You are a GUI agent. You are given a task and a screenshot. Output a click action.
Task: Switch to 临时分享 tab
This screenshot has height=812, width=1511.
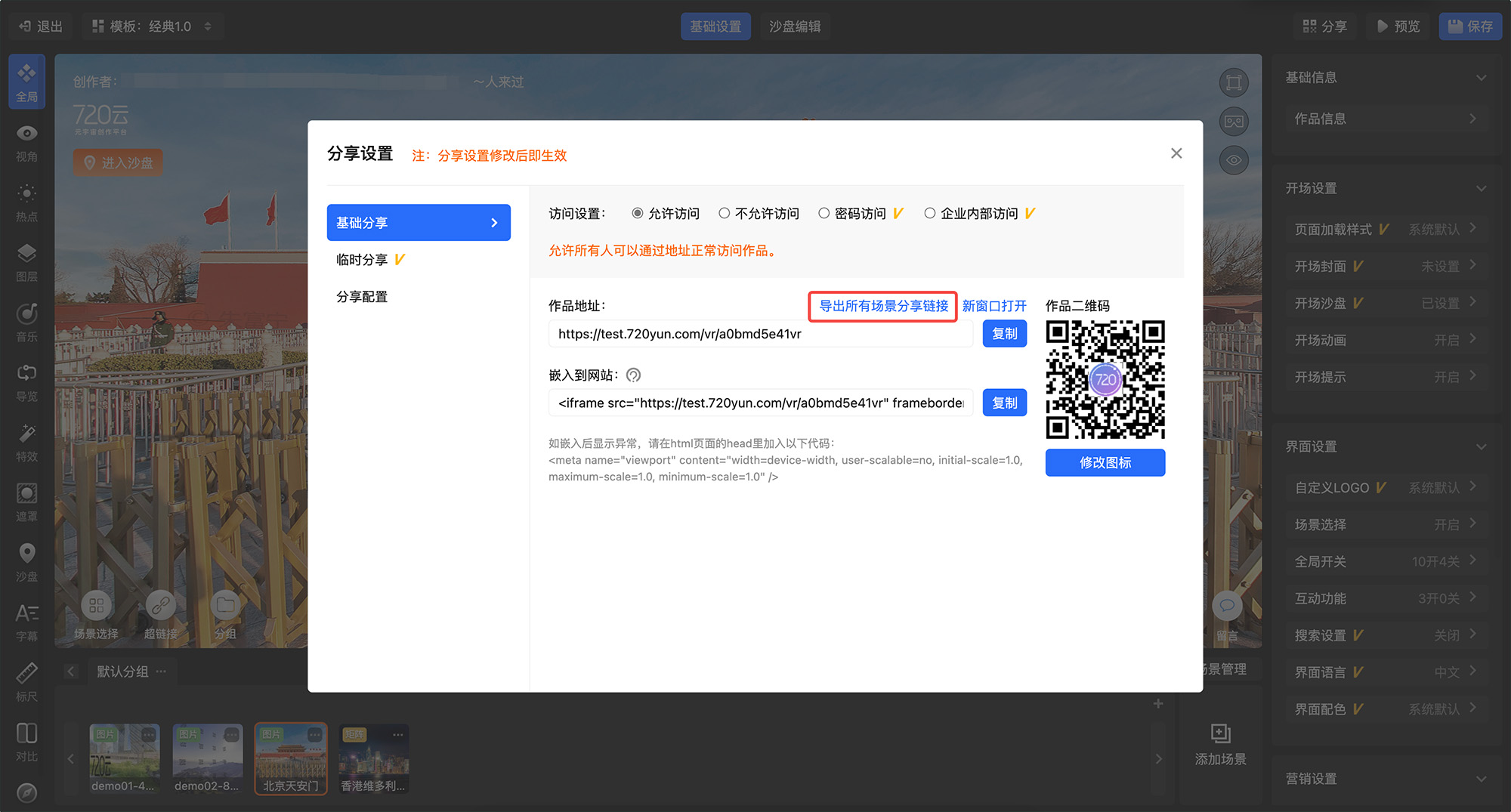[362, 260]
